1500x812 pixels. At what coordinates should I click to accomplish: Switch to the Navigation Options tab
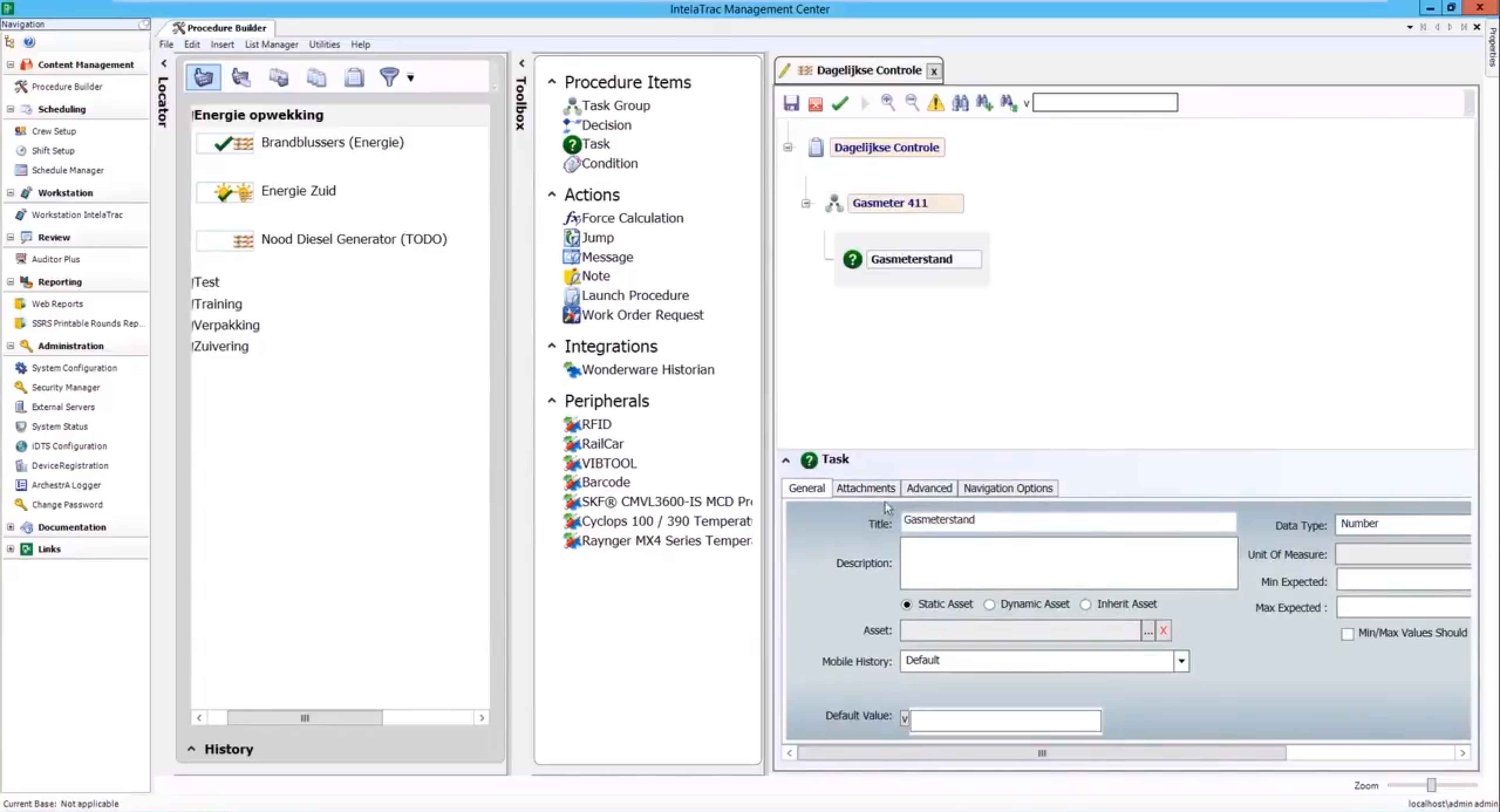coord(1008,488)
